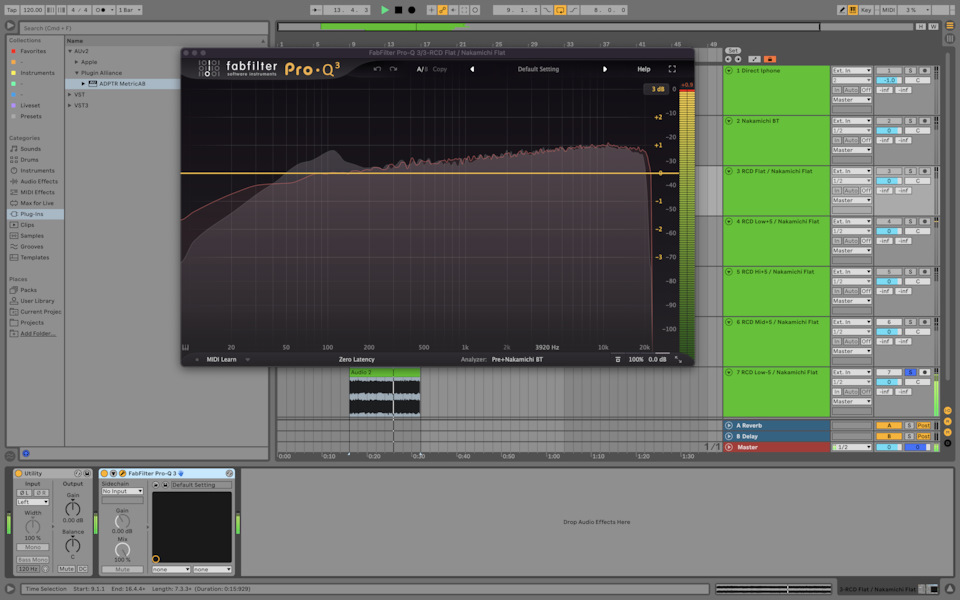Click the Automation Mode button beside the lock
960x600 pixels.
pyautogui.click(x=754, y=59)
